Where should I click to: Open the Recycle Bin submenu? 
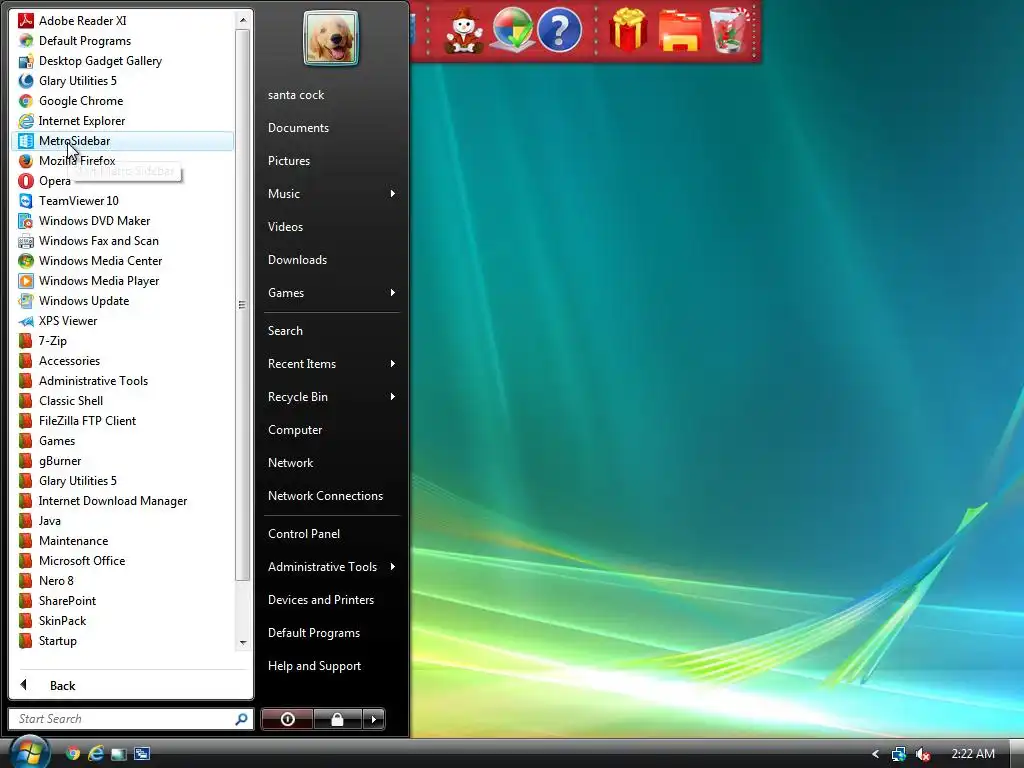coord(332,397)
